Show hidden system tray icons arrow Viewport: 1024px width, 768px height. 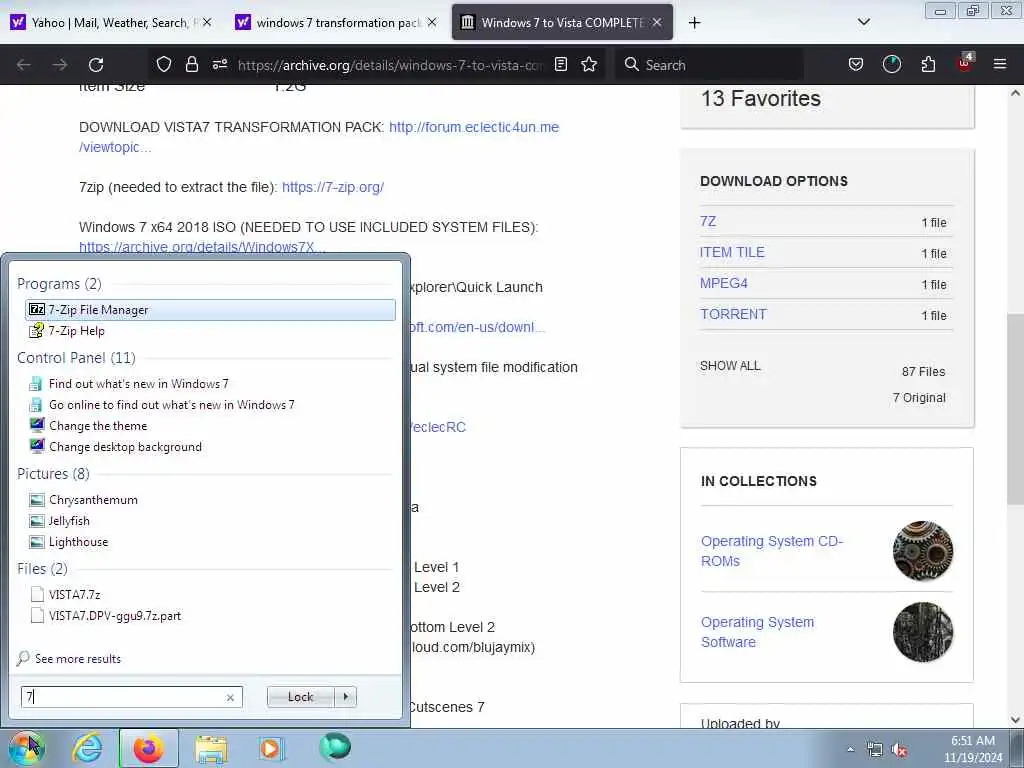[850, 750]
